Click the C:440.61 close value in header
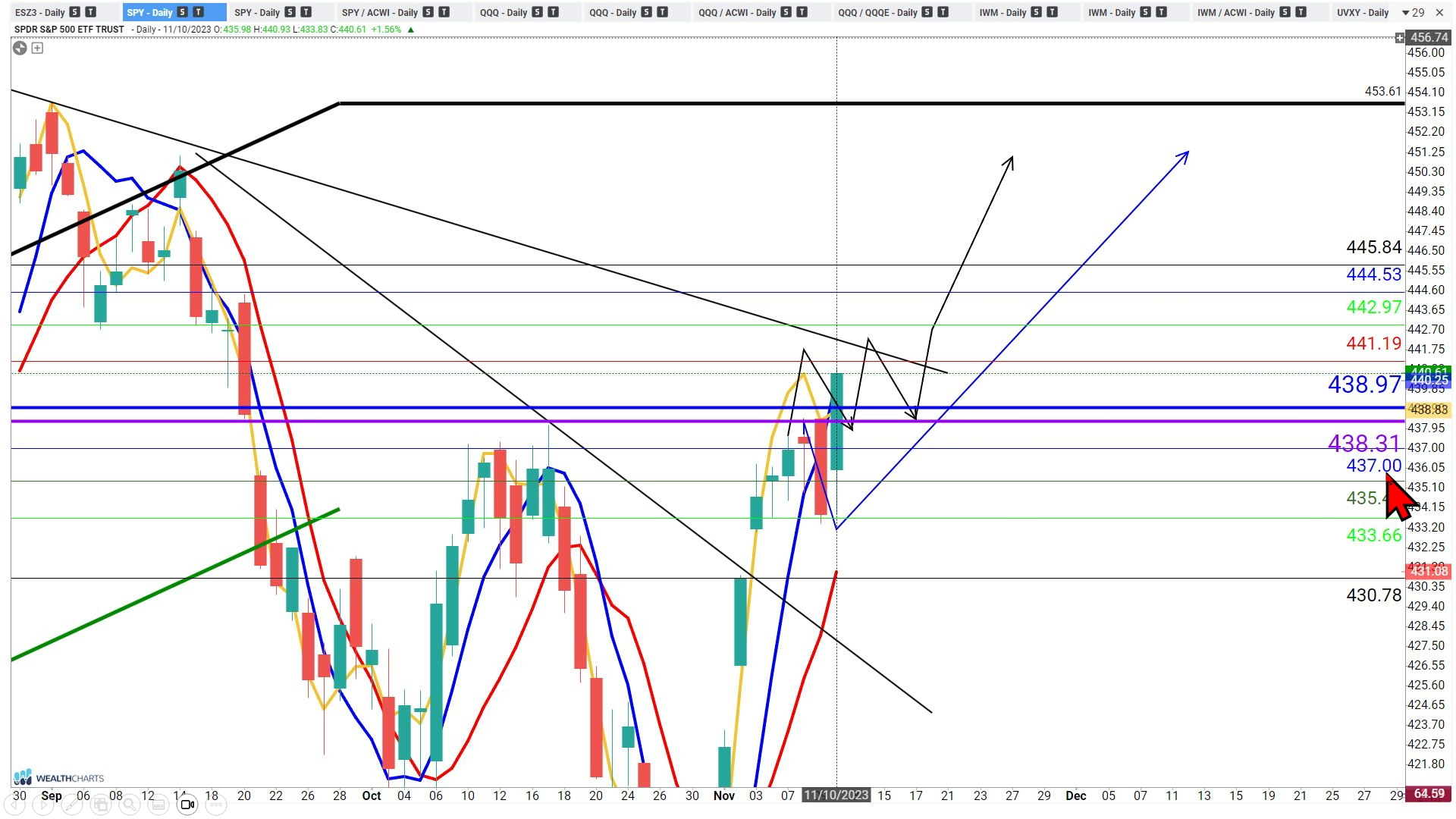Image resolution: width=1456 pixels, height=819 pixels. [x=347, y=30]
